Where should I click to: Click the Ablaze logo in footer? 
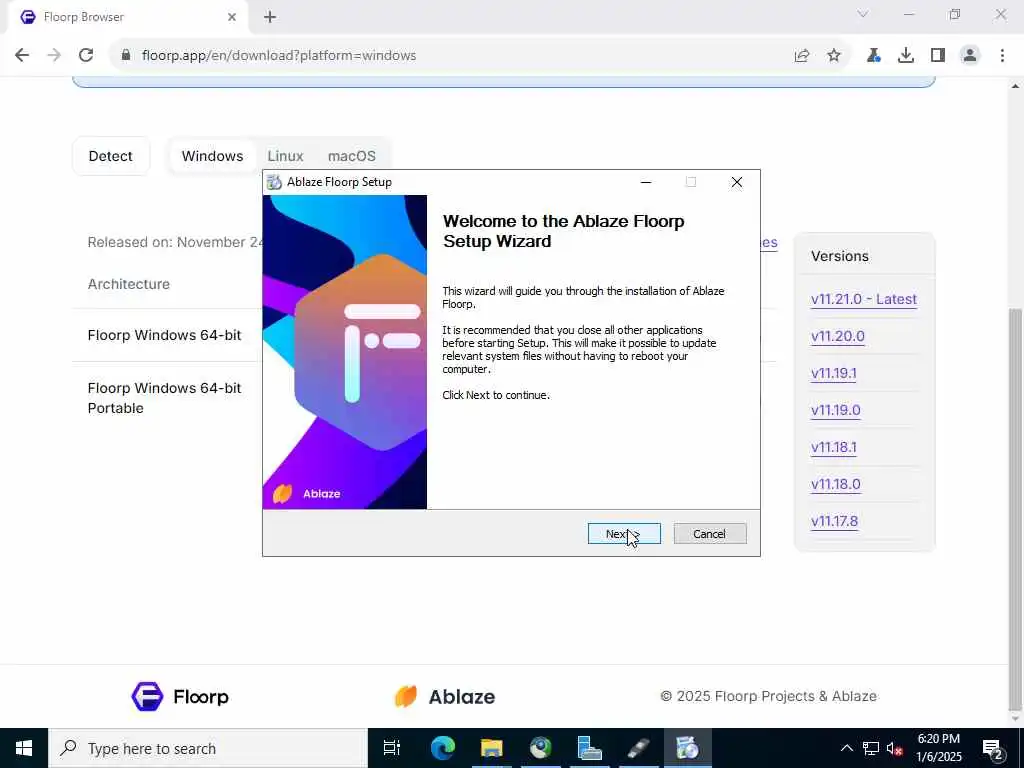[445, 697]
